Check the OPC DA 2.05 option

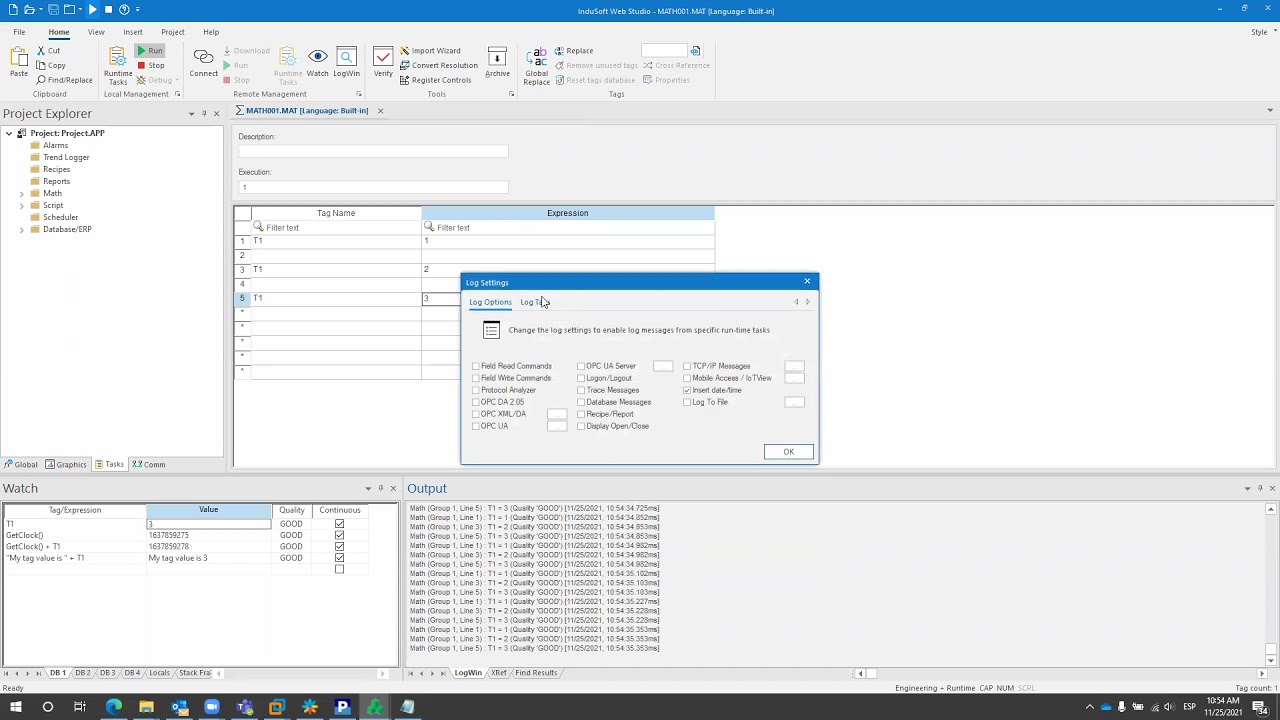pyautogui.click(x=476, y=402)
